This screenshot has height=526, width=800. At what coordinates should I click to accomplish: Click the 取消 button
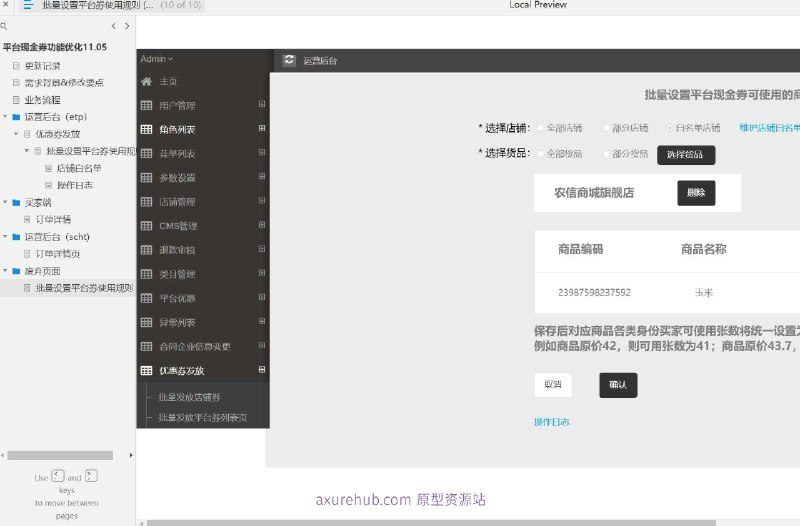coord(553,385)
